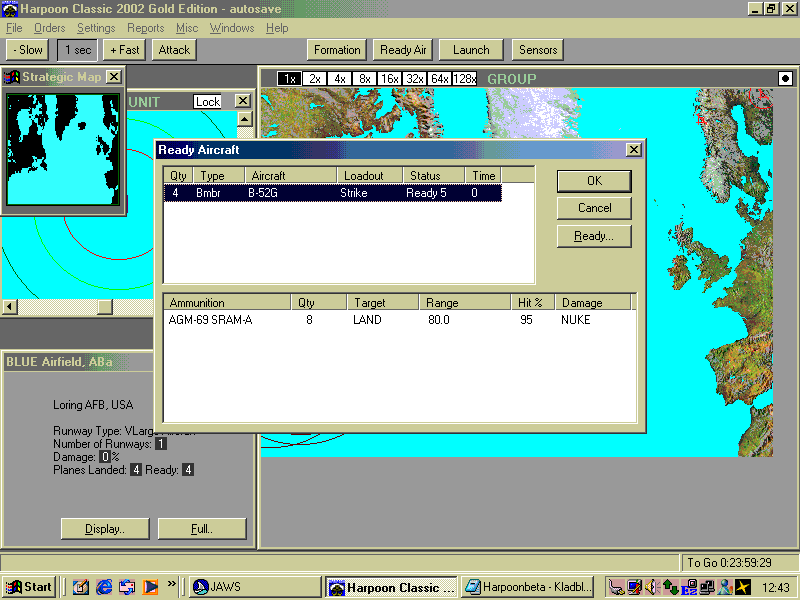Click Unit window horizontal scroll thumb

coord(105,307)
